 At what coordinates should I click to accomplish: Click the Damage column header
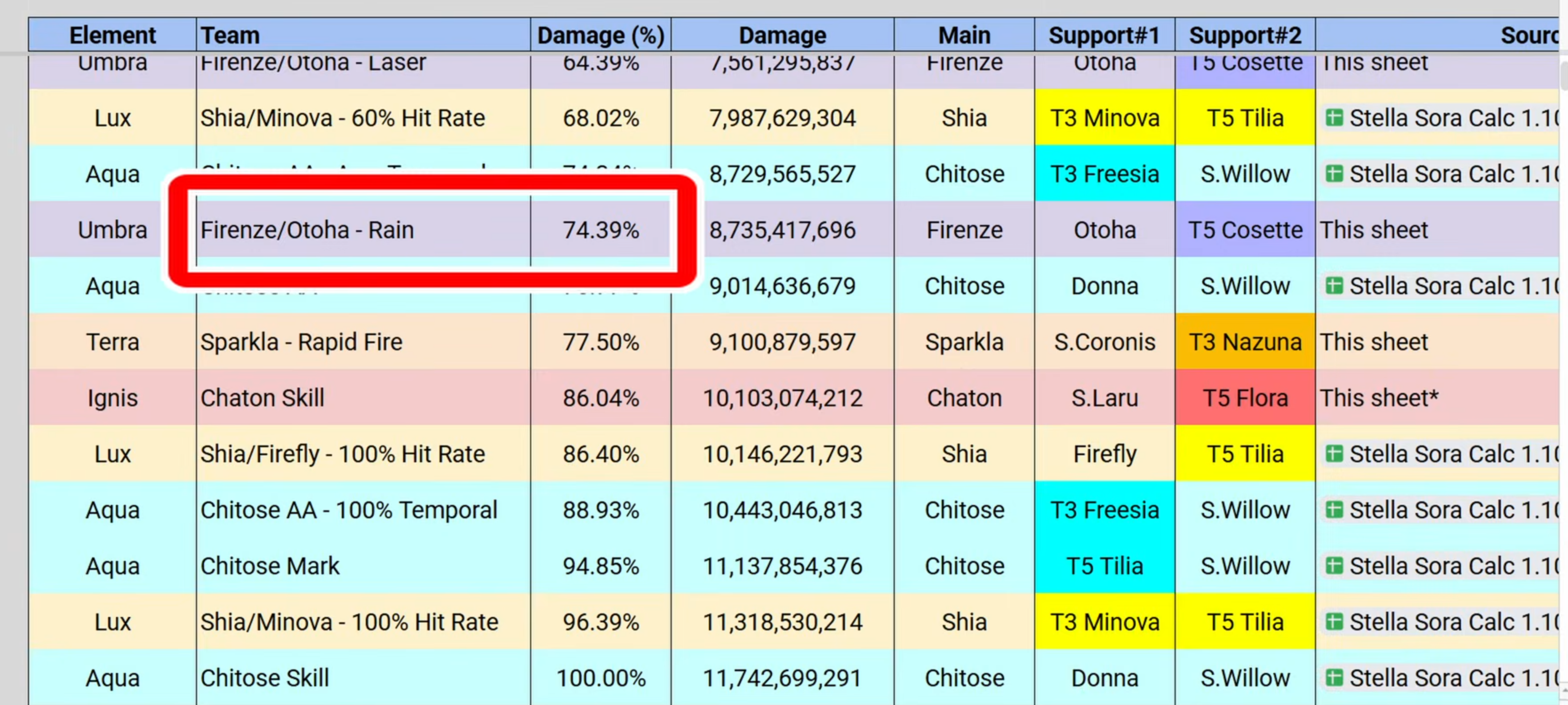coord(783,35)
